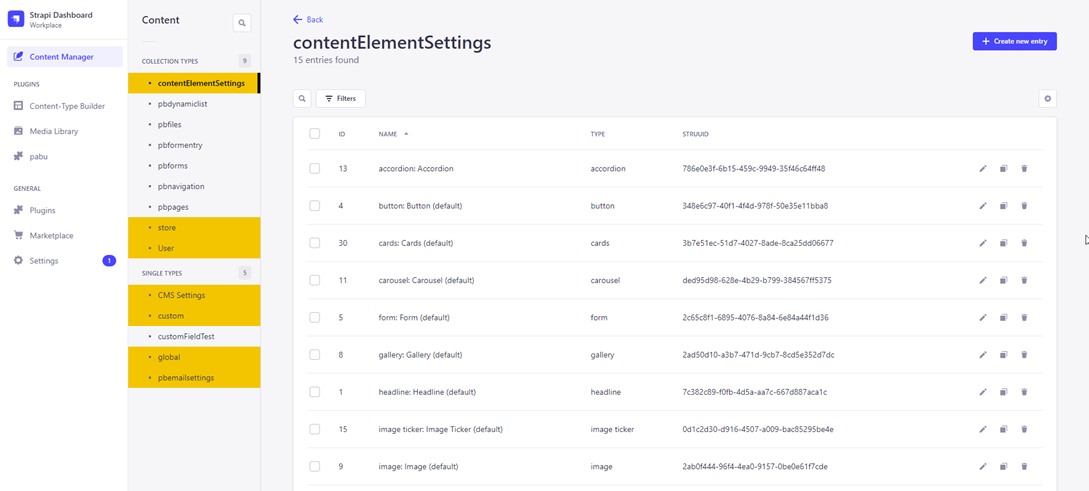The image size is (1089, 491).
Task: Check the carousel: Carousel (default) row checkbox
Action: click(x=315, y=281)
